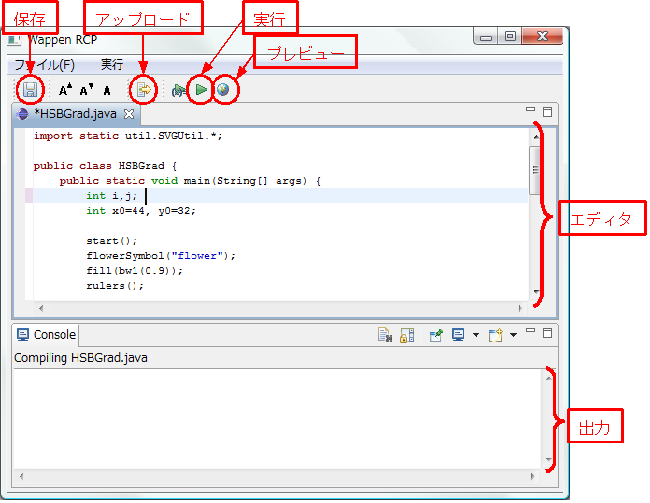The height and width of the screenshot is (503, 650).
Task: Select the HSBGrad.java editor tab
Action: click(x=75, y=114)
